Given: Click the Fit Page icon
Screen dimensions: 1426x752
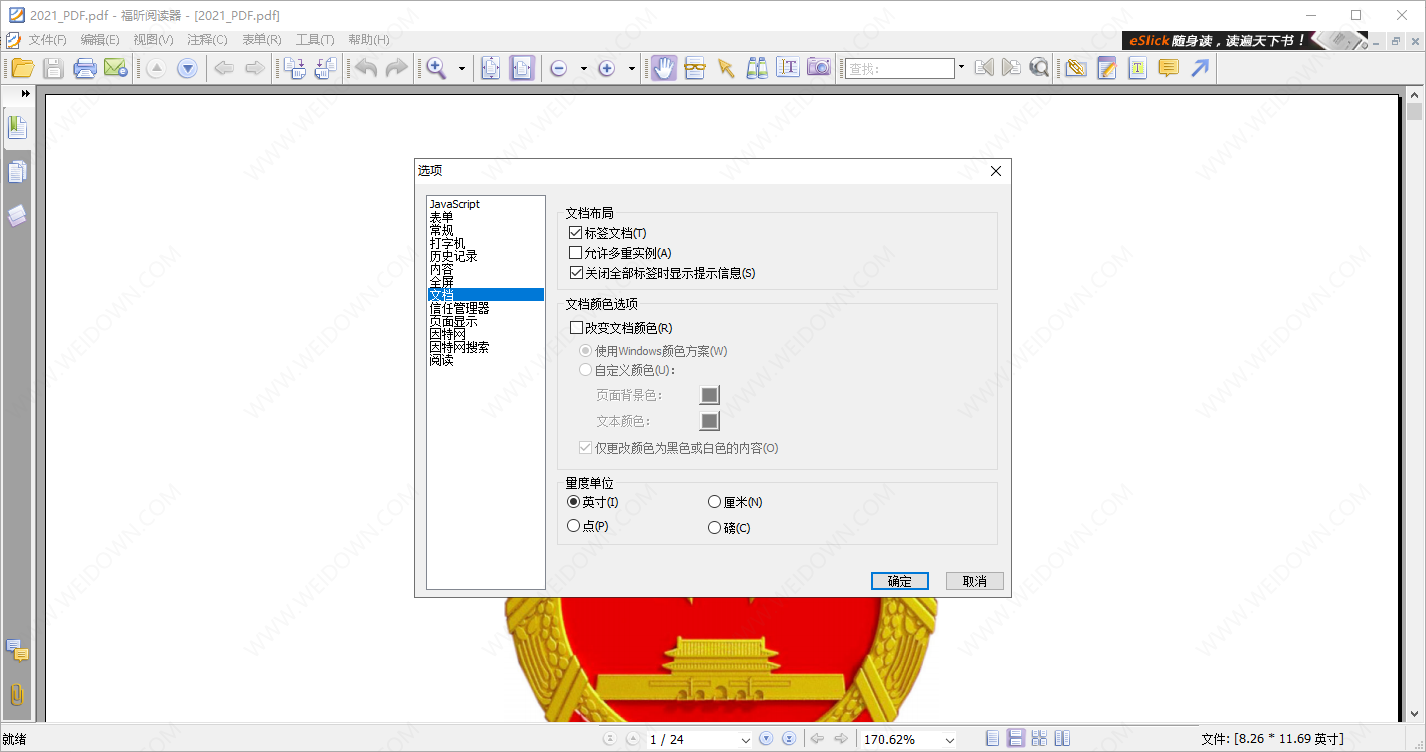Looking at the screenshot, I should (491, 68).
